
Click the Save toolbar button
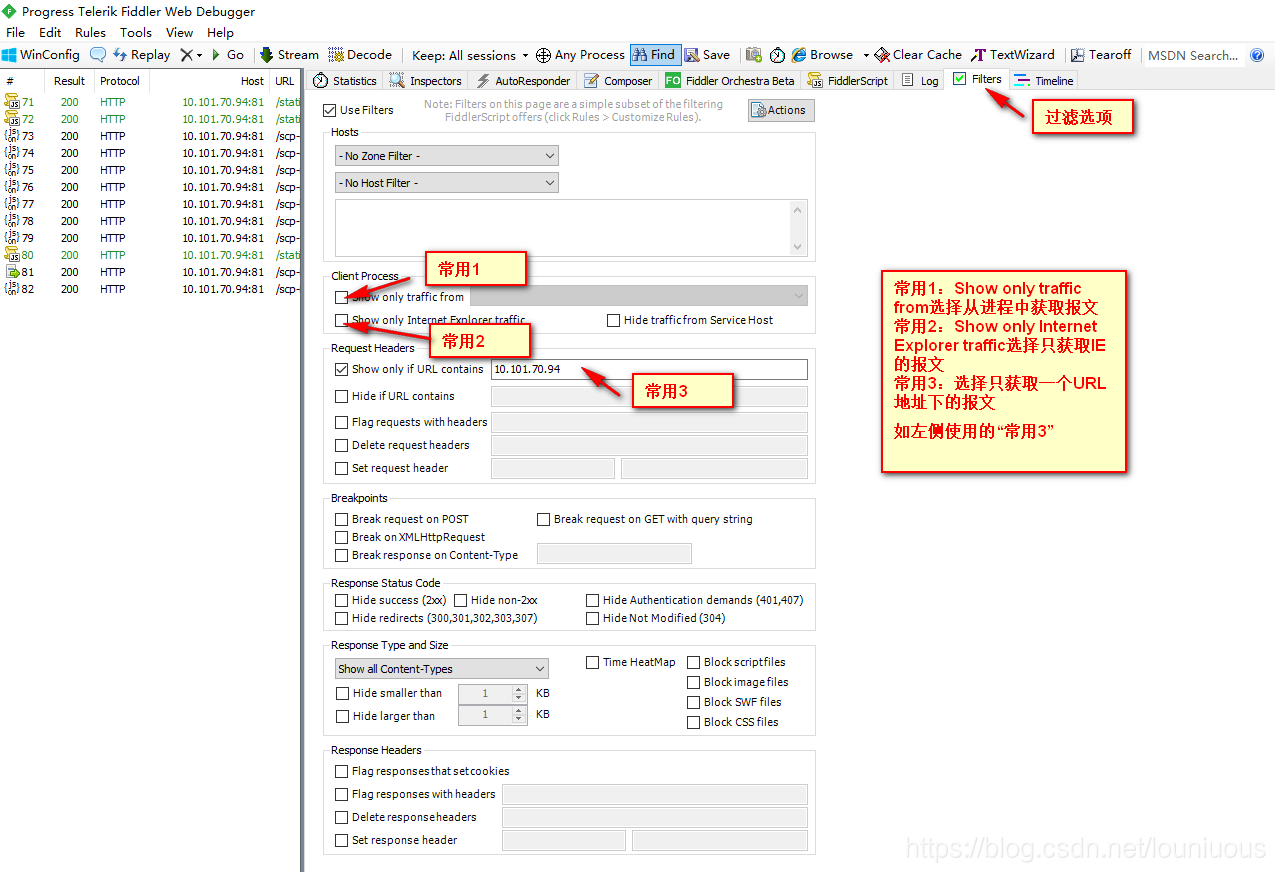707,55
